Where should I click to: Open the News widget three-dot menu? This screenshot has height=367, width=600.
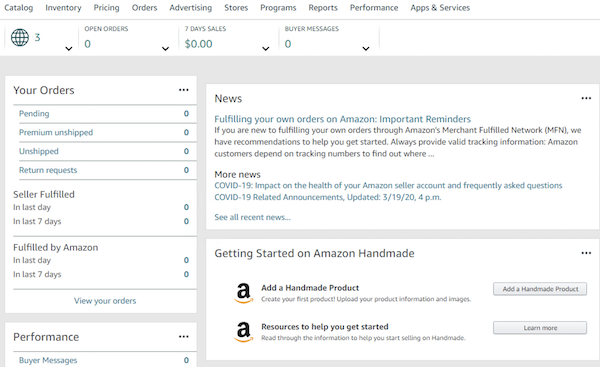(x=586, y=98)
